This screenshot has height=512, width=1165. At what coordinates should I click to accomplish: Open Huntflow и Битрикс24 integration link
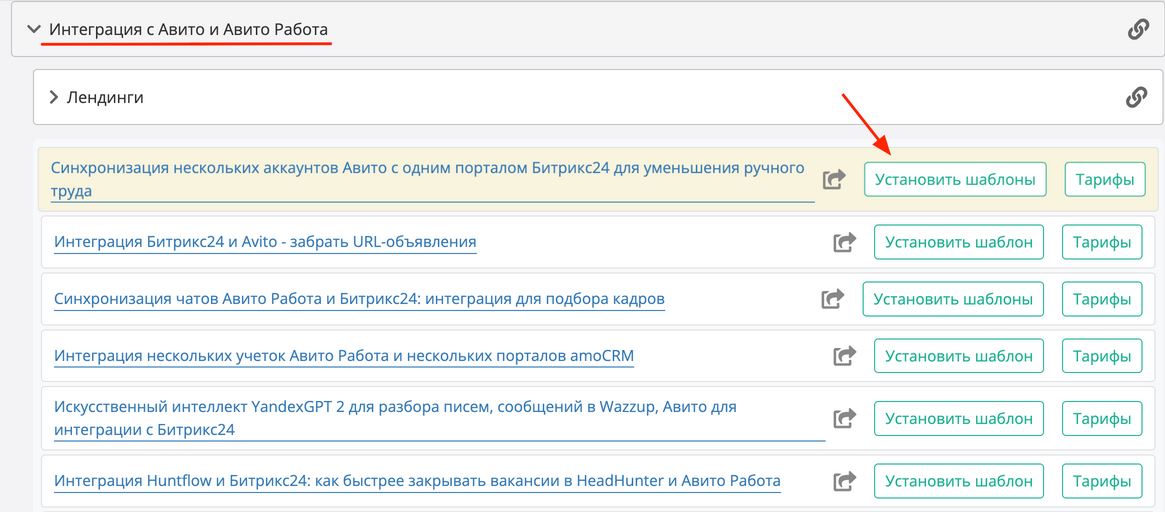coord(417,481)
